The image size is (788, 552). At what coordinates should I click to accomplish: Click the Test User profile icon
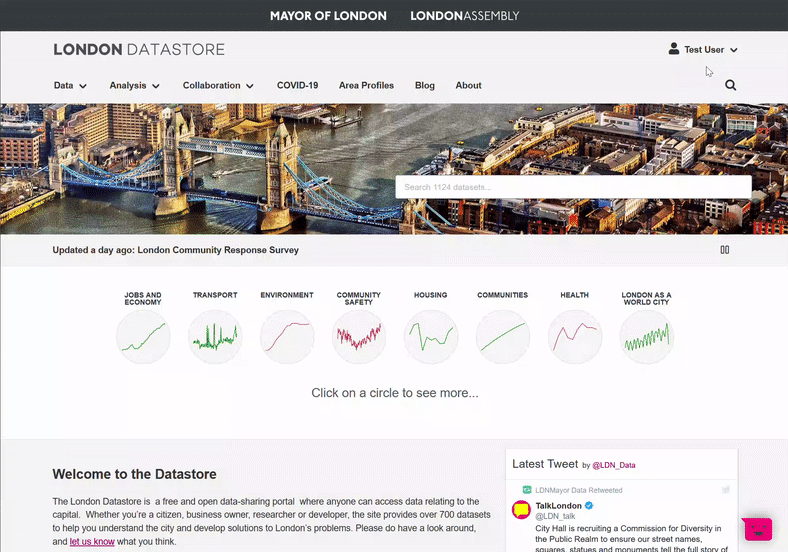(x=673, y=49)
